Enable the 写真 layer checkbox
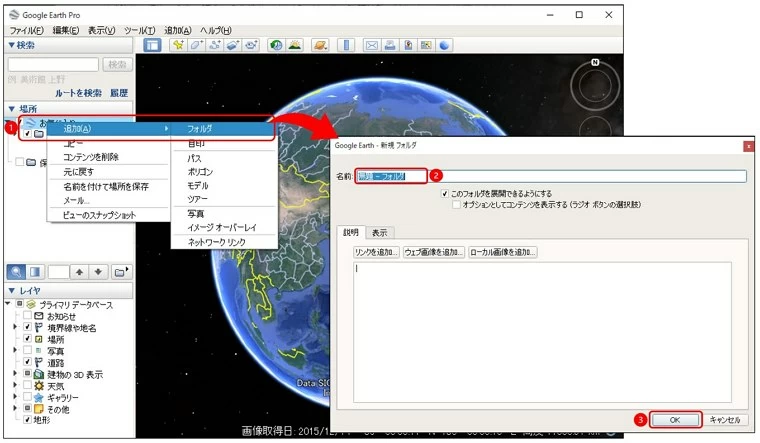The image size is (760, 443). pyautogui.click(x=28, y=350)
